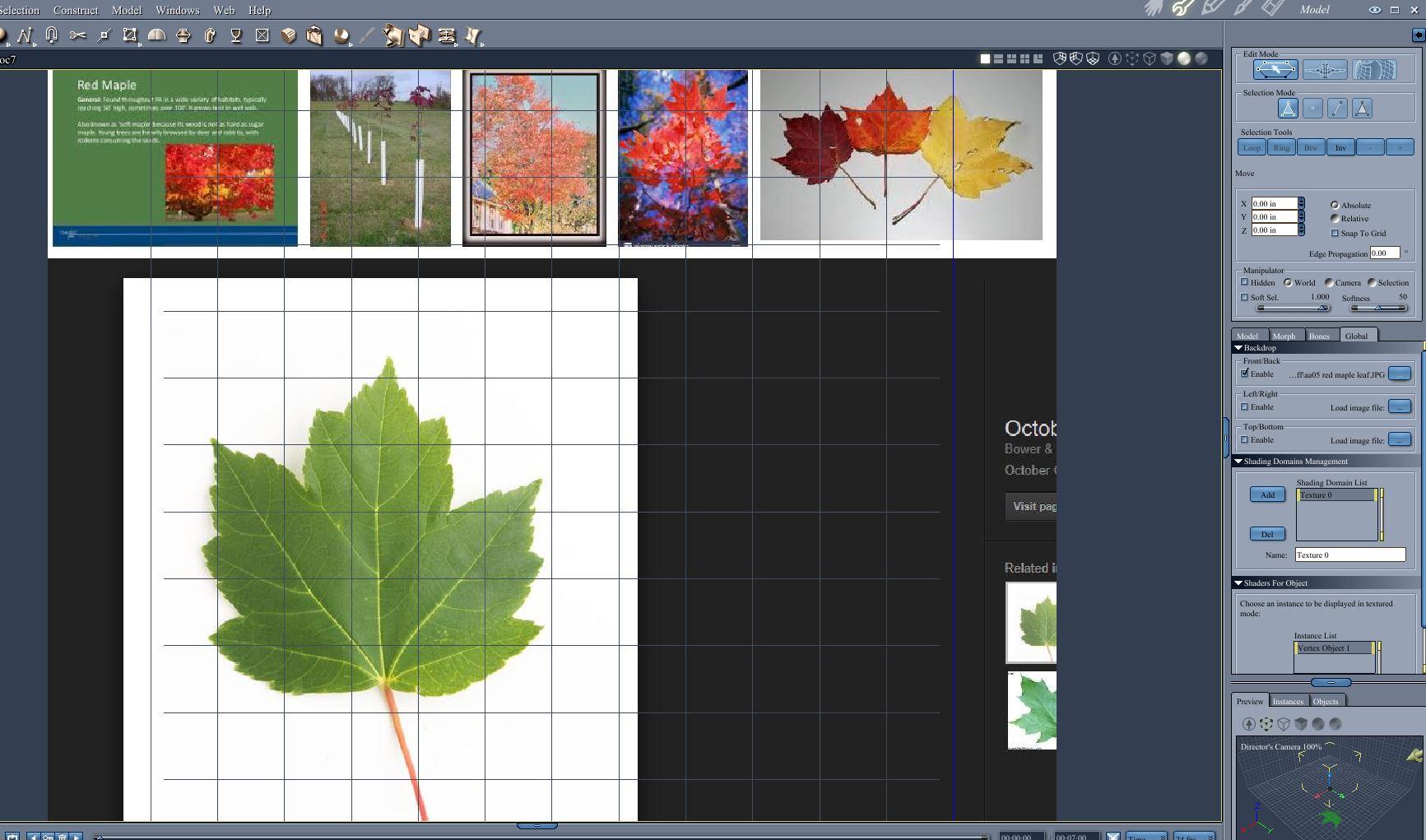
Task: Open the Texture room paintbrush icon
Action: coord(1243,9)
